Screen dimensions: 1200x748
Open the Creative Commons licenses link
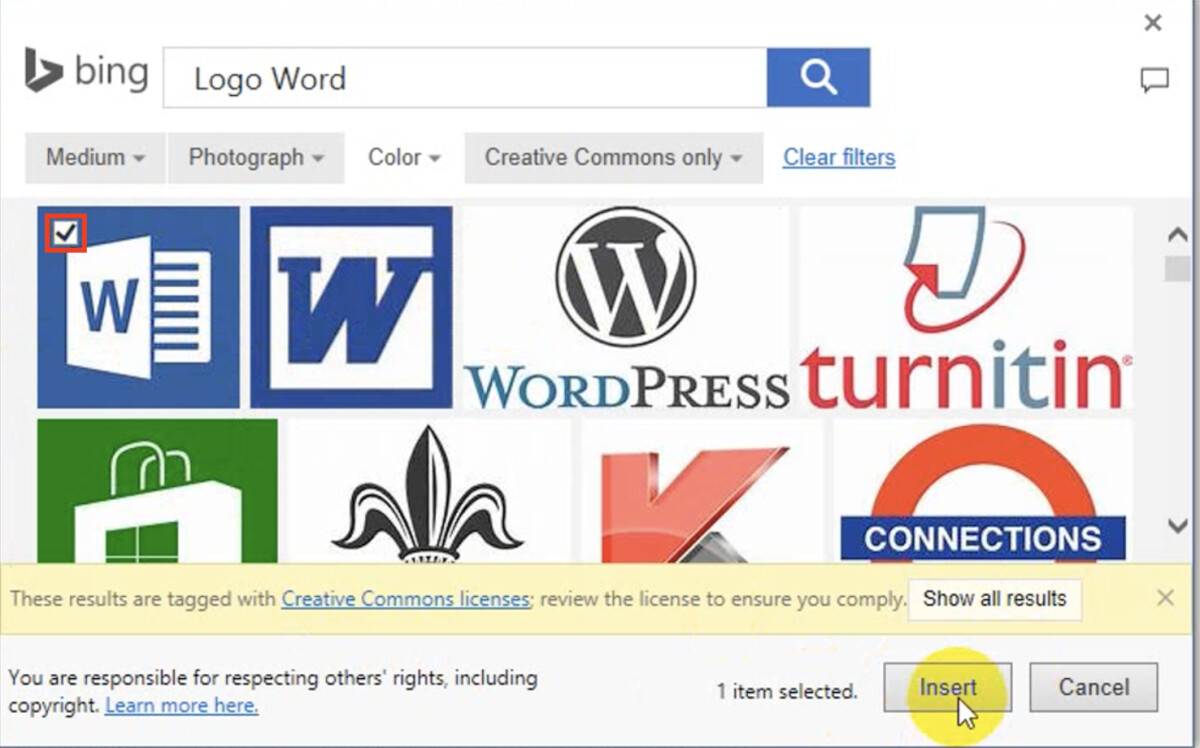pos(405,598)
